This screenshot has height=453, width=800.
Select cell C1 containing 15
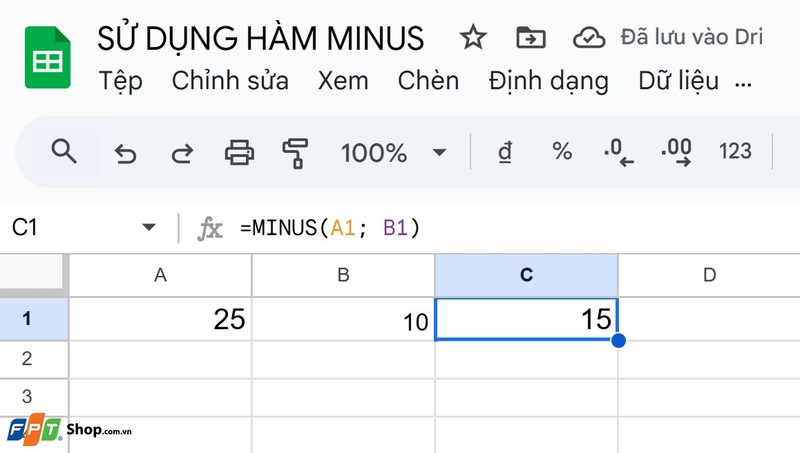tap(527, 319)
